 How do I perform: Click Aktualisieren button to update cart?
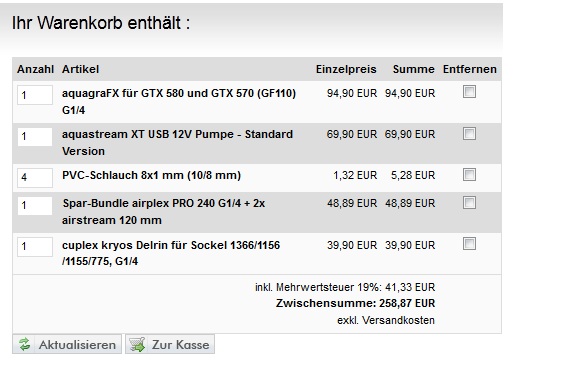(x=67, y=344)
